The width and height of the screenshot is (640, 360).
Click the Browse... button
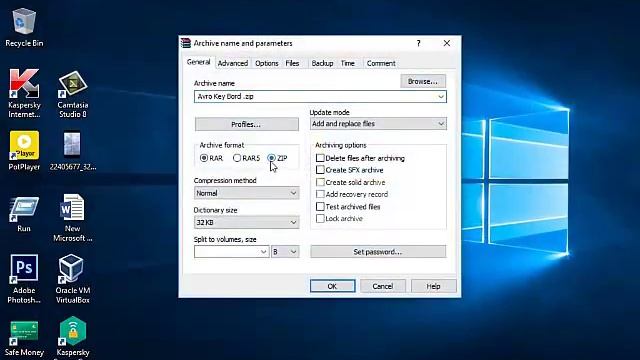tap(423, 81)
